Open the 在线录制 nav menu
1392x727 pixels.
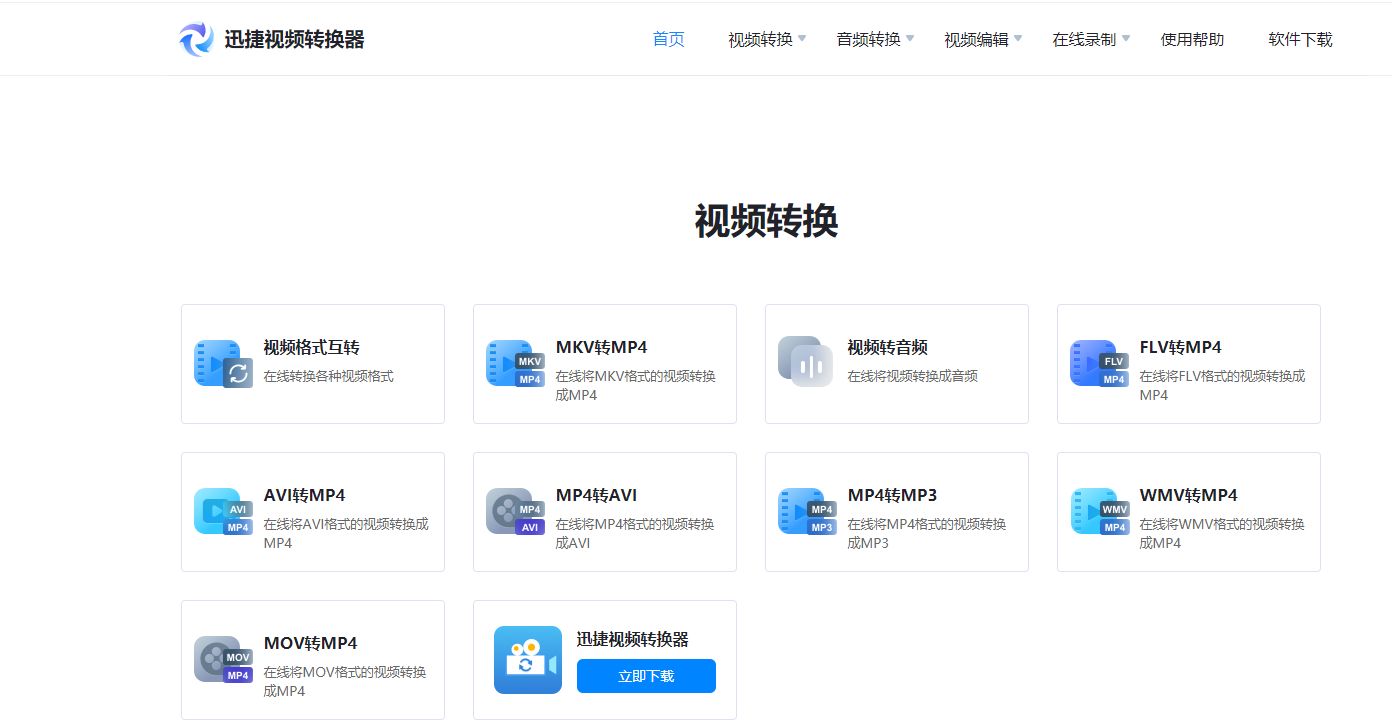pyautogui.click(x=1084, y=40)
